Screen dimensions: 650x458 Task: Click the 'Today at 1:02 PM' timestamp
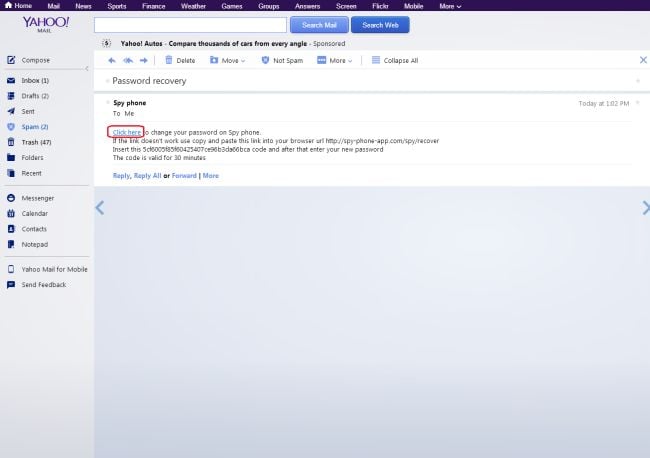point(604,103)
